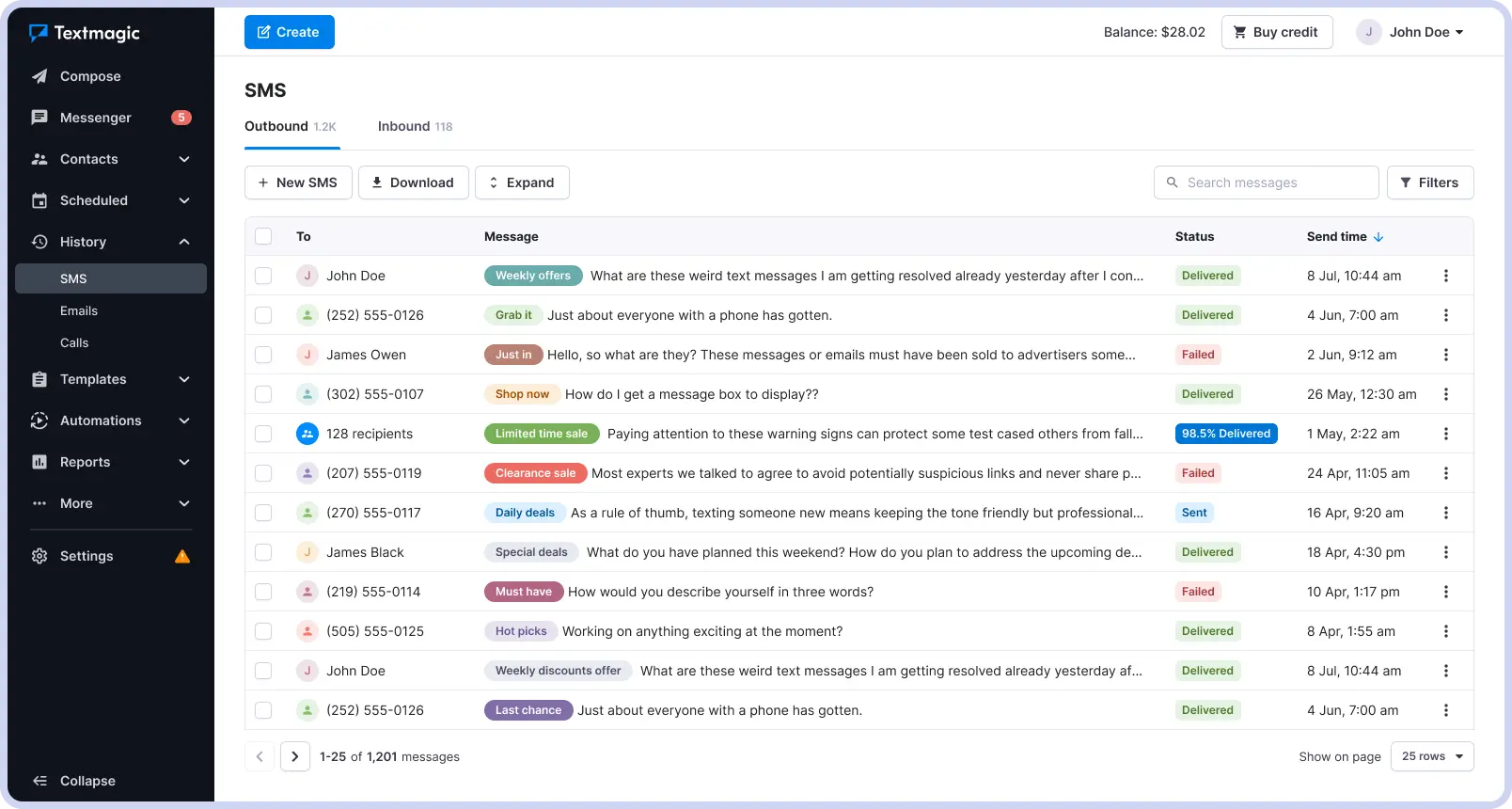Select the James Black row checkbox
Screen dimensions: 1512x809
click(263, 552)
